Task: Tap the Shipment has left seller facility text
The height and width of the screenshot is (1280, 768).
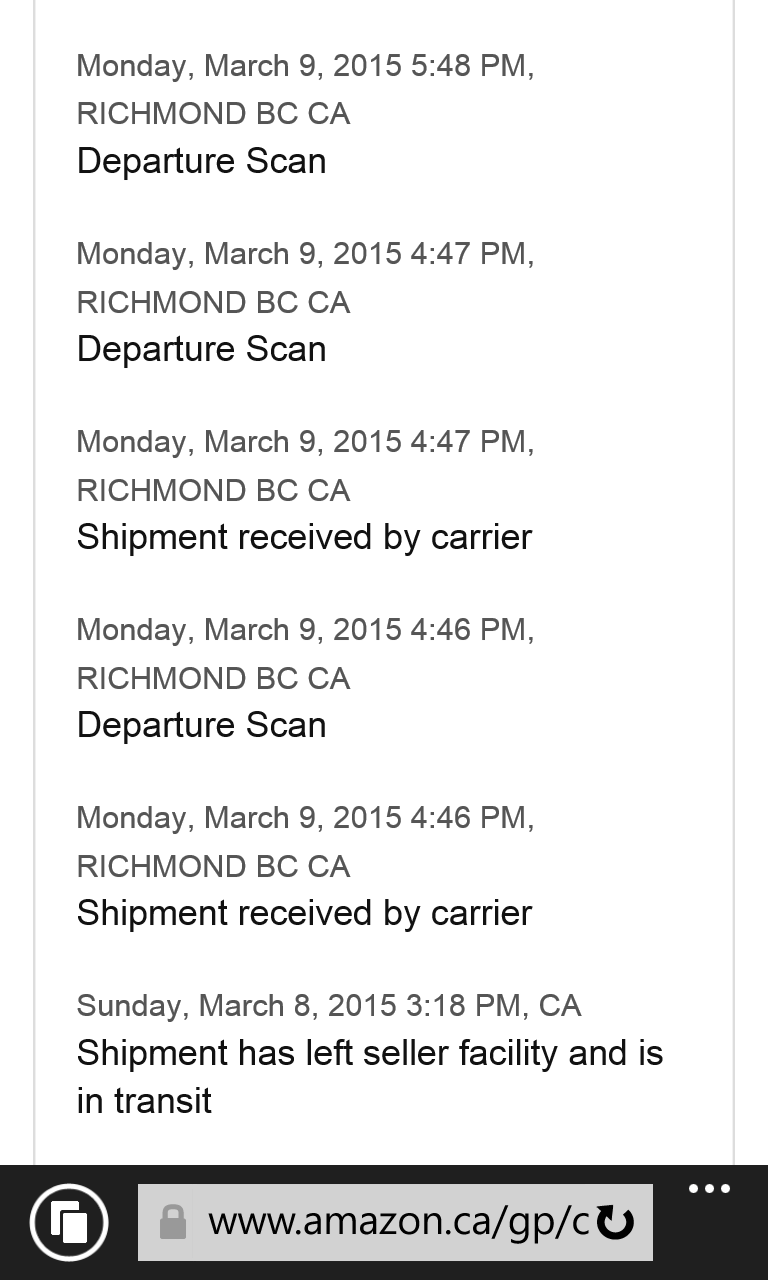Action: [369, 1054]
